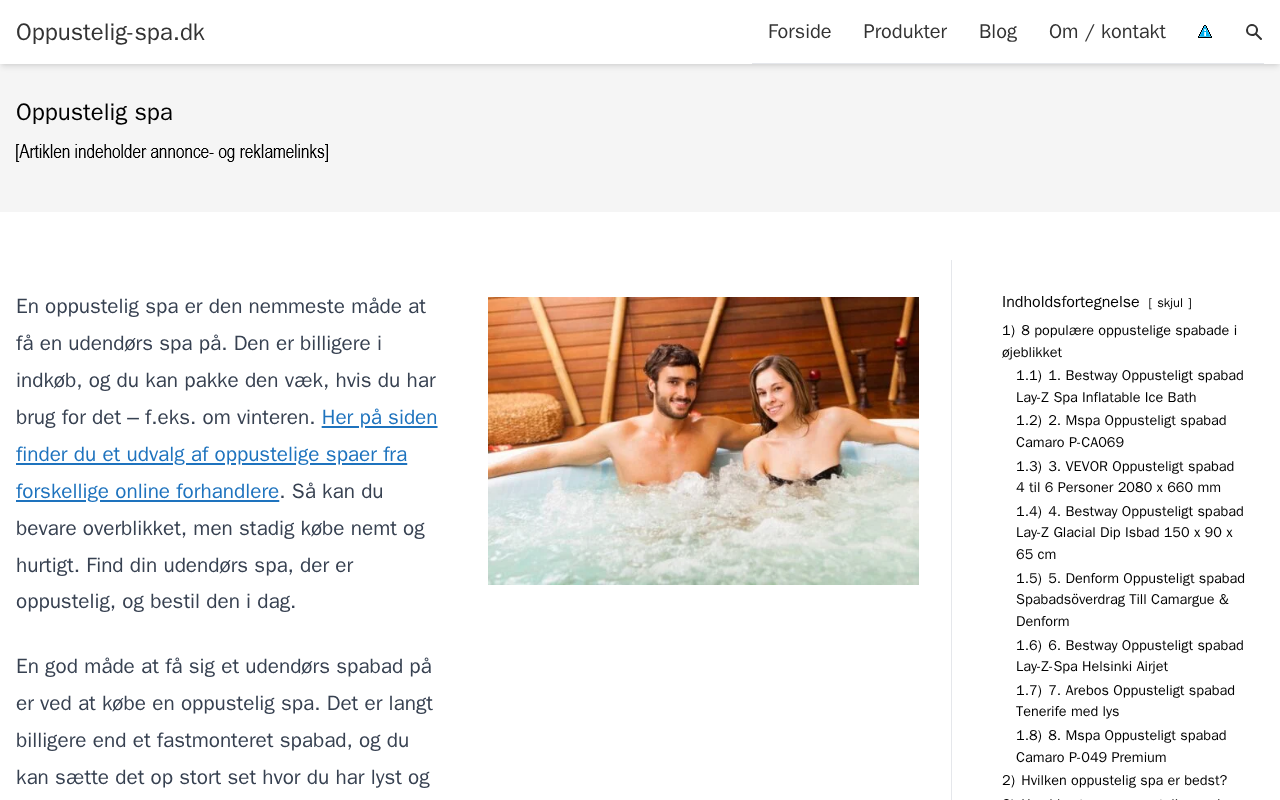This screenshot has height=800, width=1280.
Task: Follow the 'Her på siden finder du' link
Action: [x=227, y=454]
